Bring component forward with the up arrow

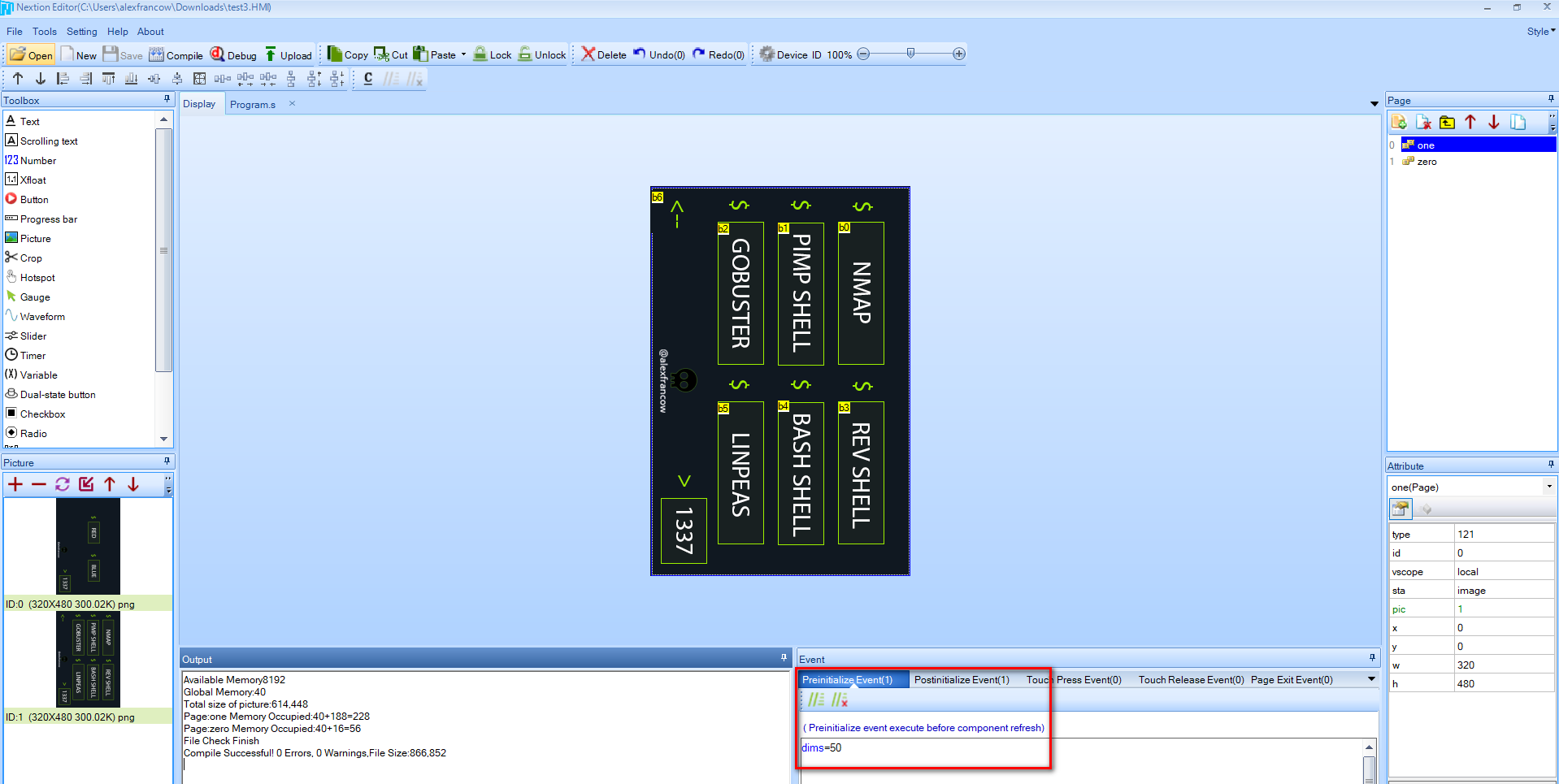(x=18, y=78)
